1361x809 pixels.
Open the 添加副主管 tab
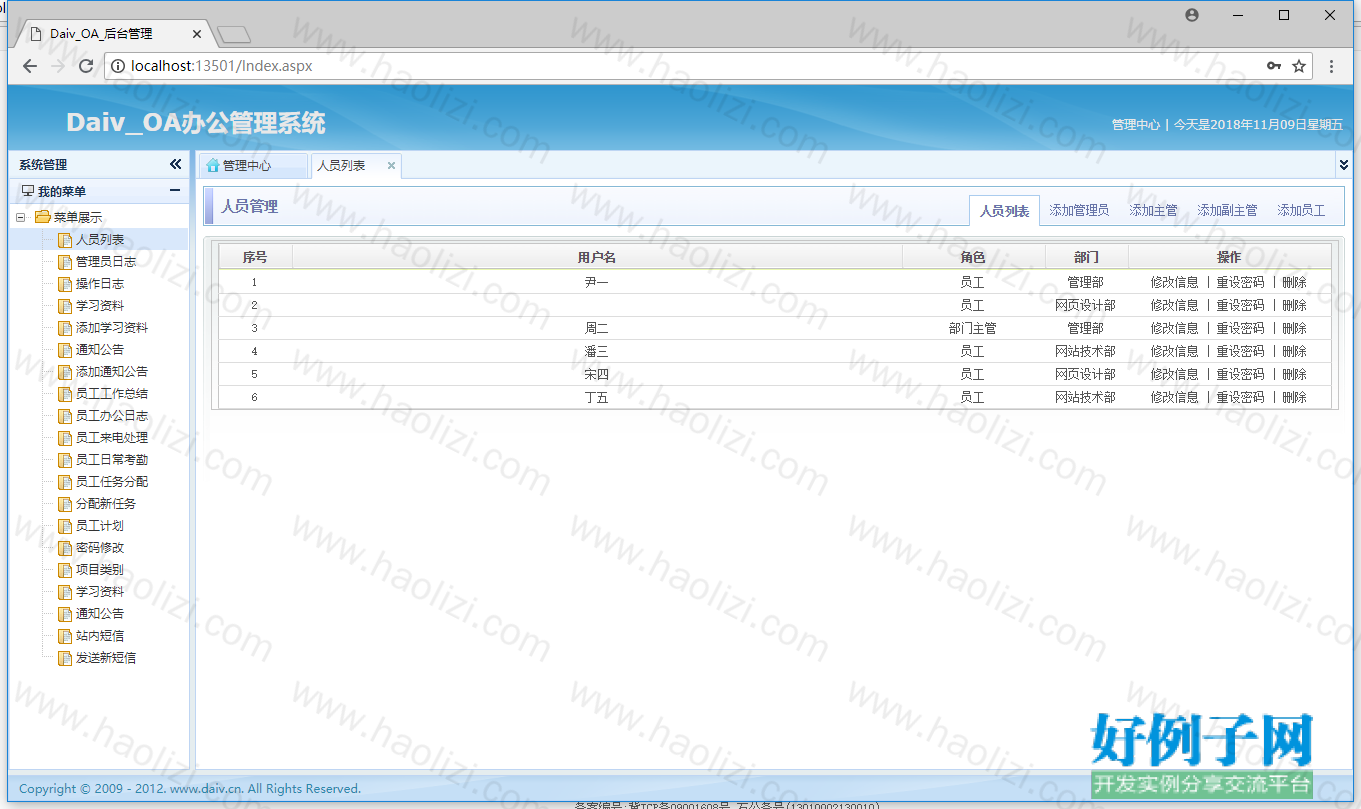pyautogui.click(x=1227, y=211)
